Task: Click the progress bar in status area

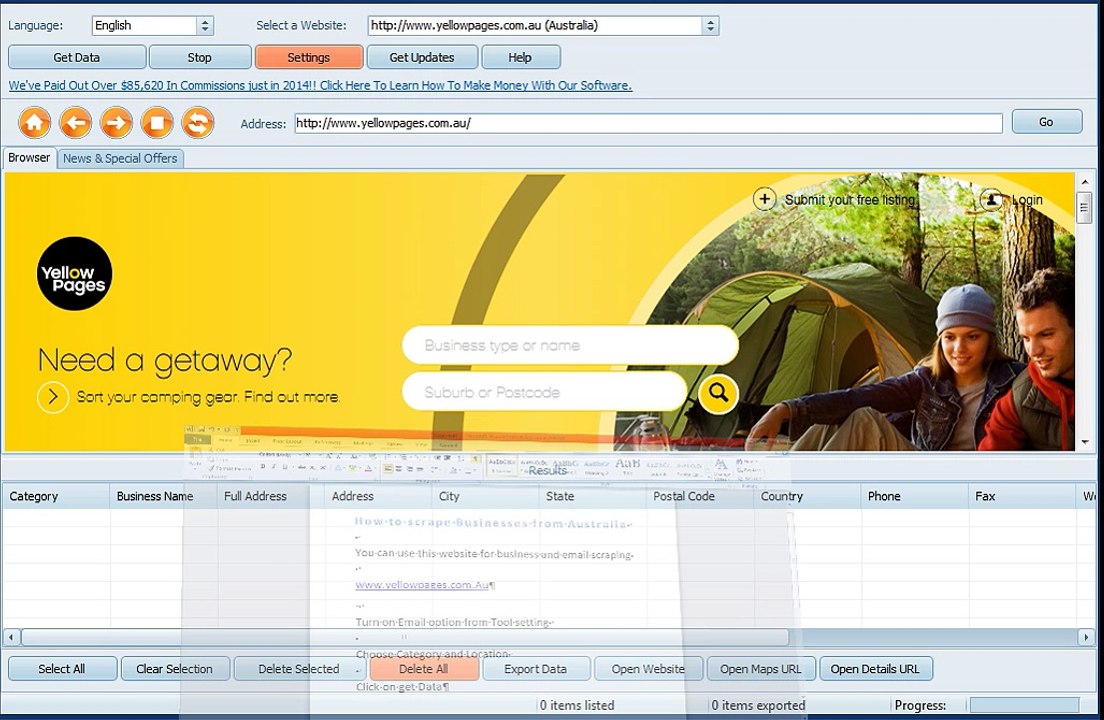Action: [1024, 705]
